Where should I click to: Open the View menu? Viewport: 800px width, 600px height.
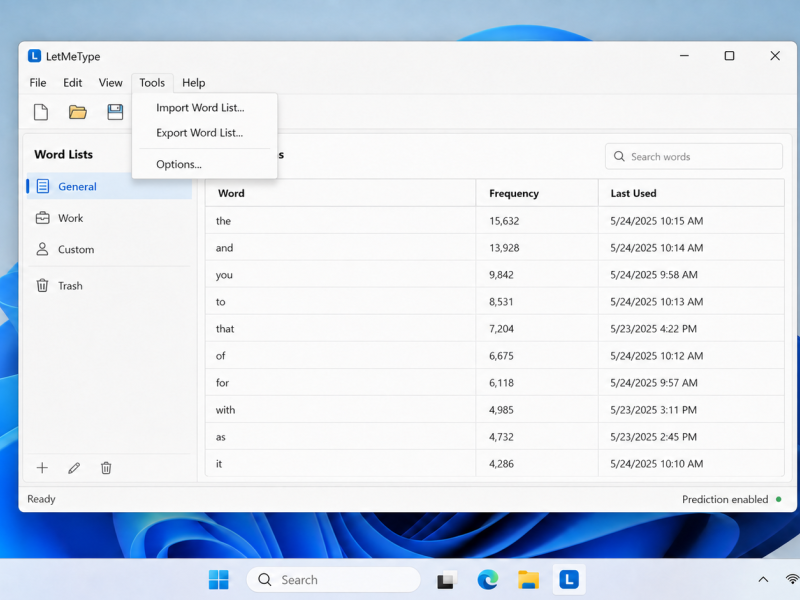(x=110, y=83)
